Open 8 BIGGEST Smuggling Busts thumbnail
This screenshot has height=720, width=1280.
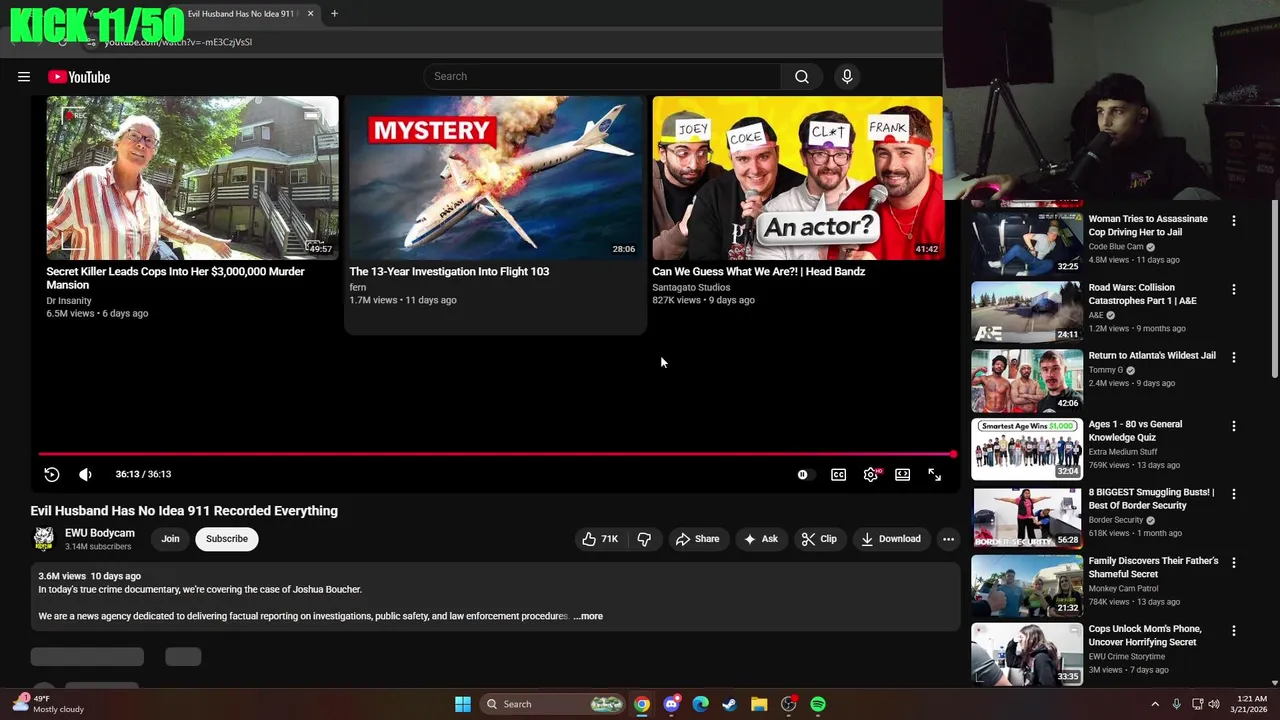[x=1027, y=517]
